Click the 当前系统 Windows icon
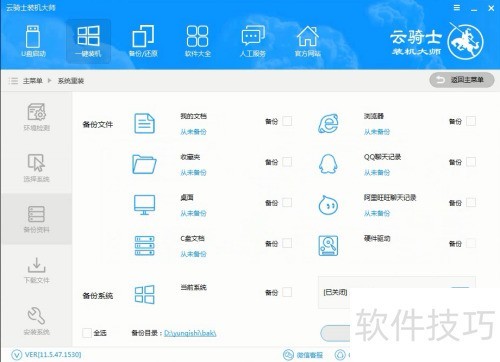The height and width of the screenshot is (362, 500). click(144, 294)
